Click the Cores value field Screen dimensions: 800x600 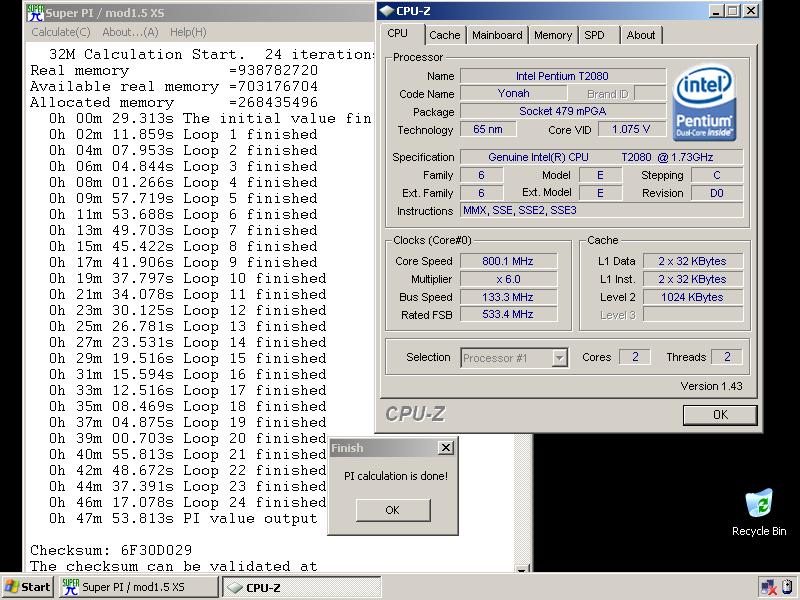(635, 357)
